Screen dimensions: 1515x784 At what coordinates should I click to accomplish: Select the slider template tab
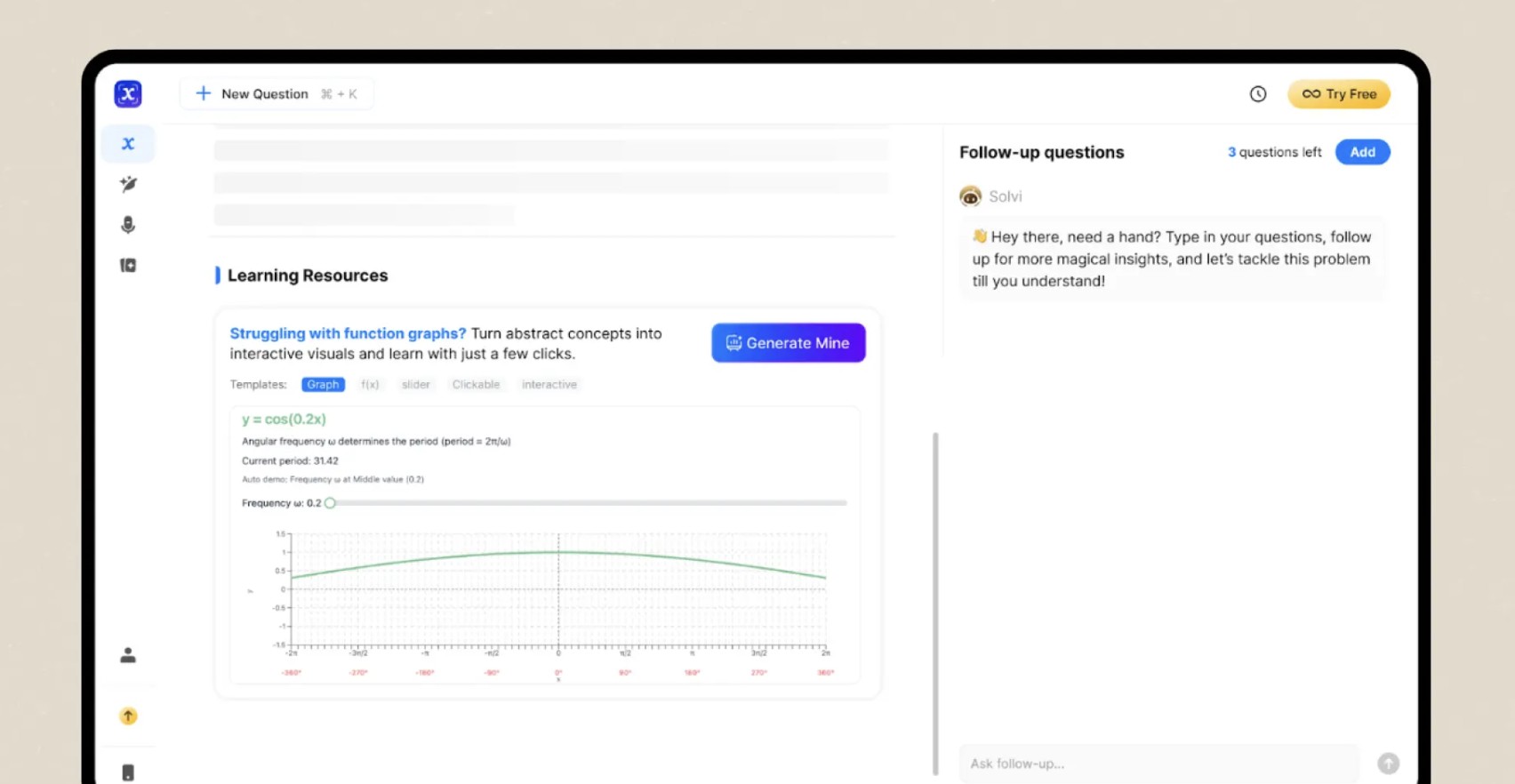click(415, 384)
